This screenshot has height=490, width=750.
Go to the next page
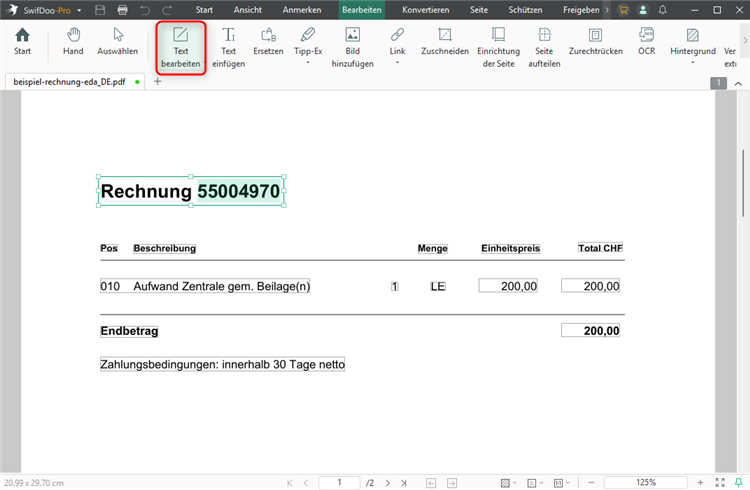coord(387,483)
